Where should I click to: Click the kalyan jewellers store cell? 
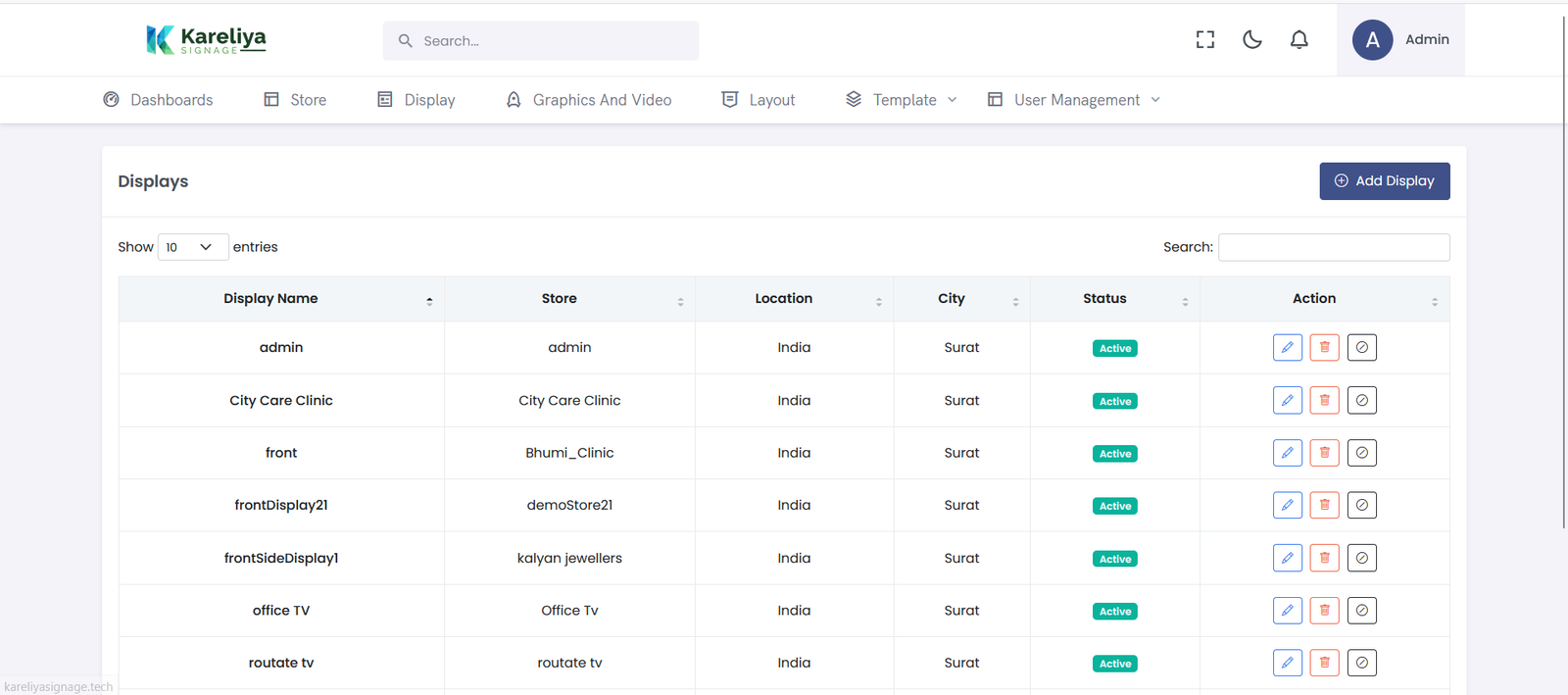pyautogui.click(x=569, y=558)
